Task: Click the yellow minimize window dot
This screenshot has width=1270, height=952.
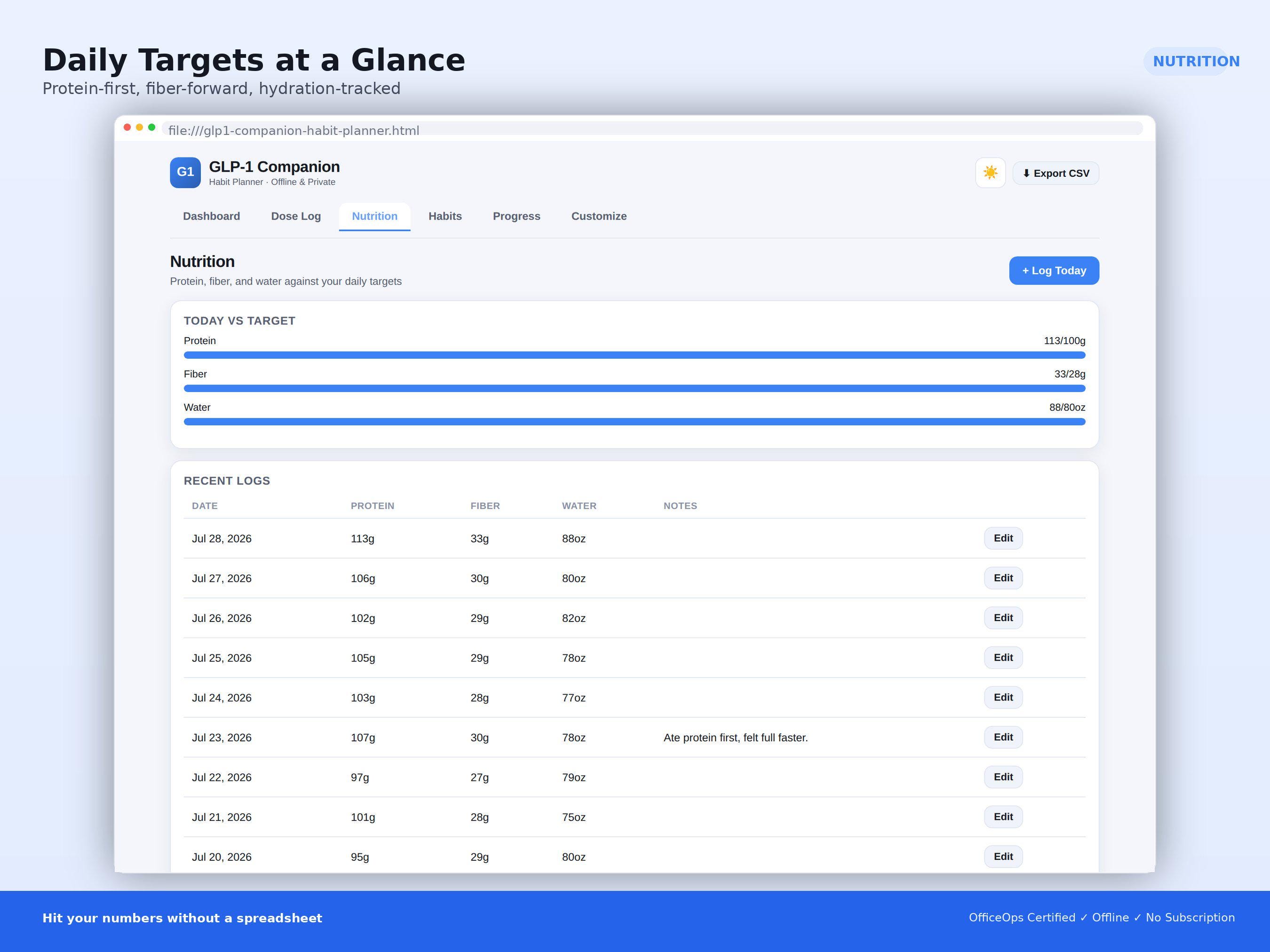Action: pos(140,127)
